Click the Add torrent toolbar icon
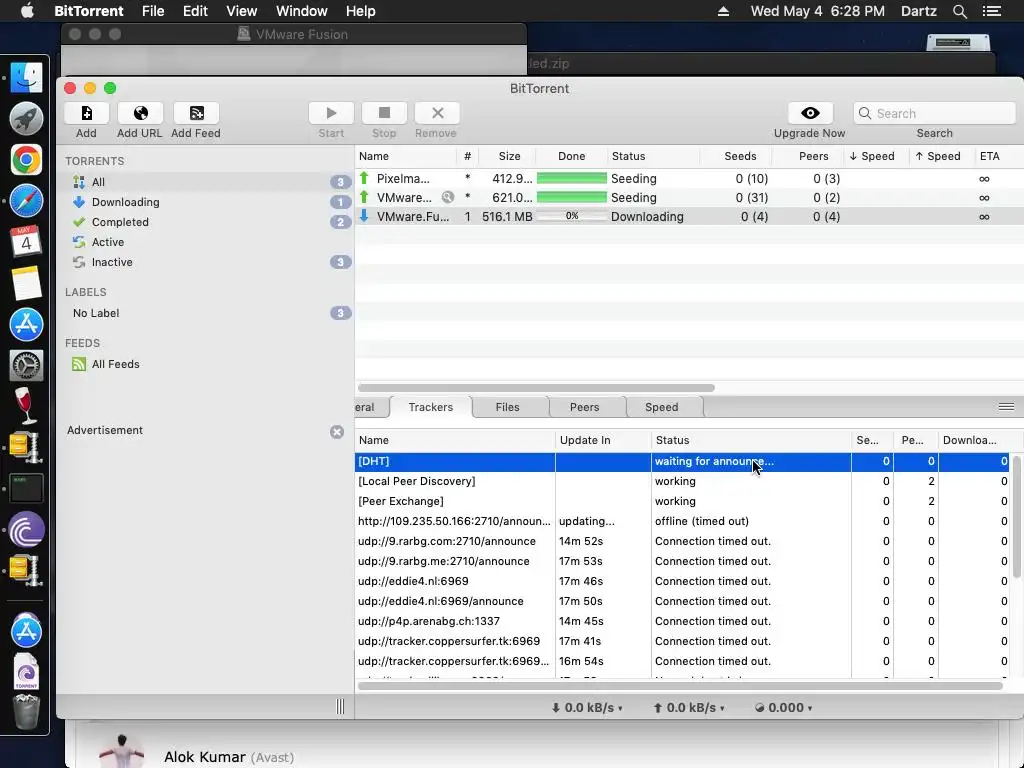 coord(86,113)
